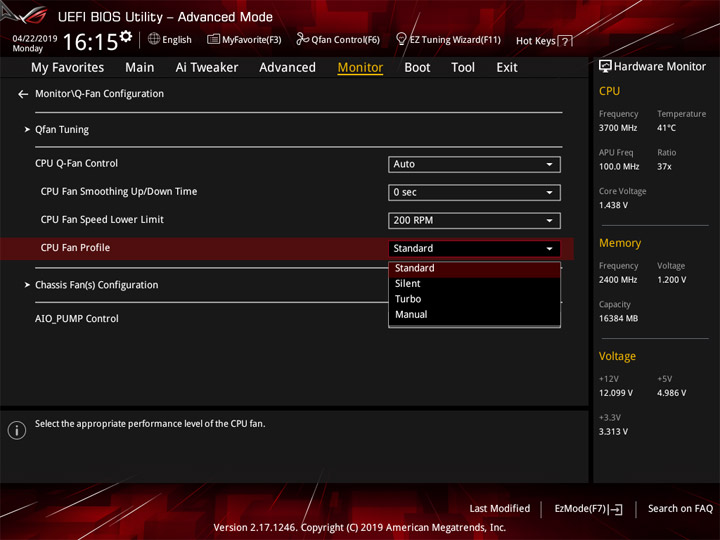Viewport: 720px width, 540px height.
Task: Click the +12V reading 12.099 V
Action: tap(616, 393)
